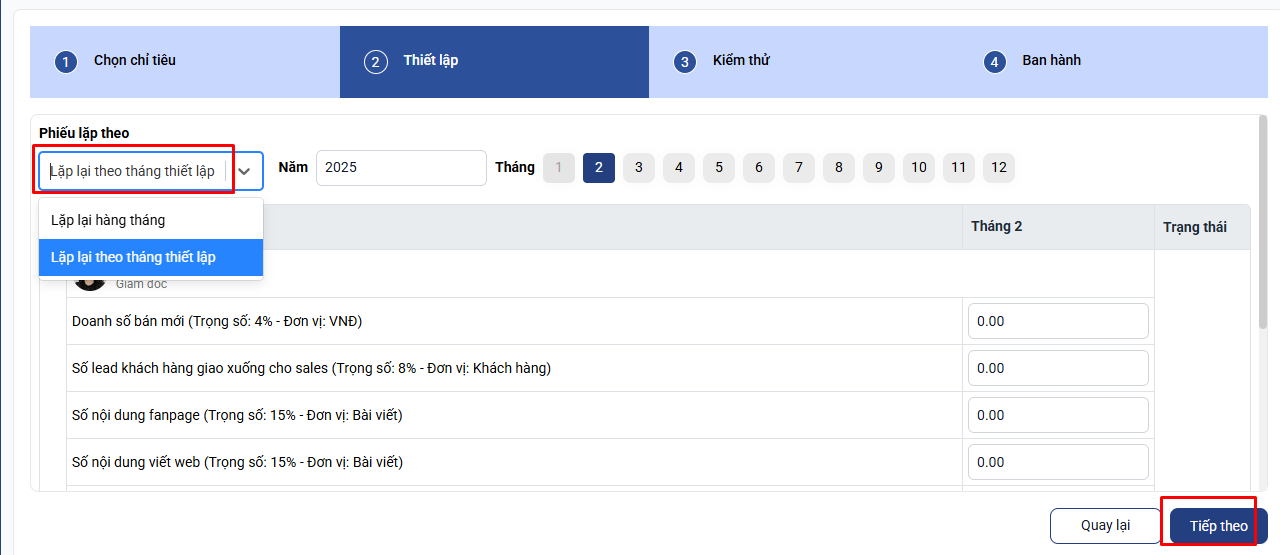Image resolution: width=1280 pixels, height=555 pixels.
Task: Click the year input field showing 2025
Action: 401,167
